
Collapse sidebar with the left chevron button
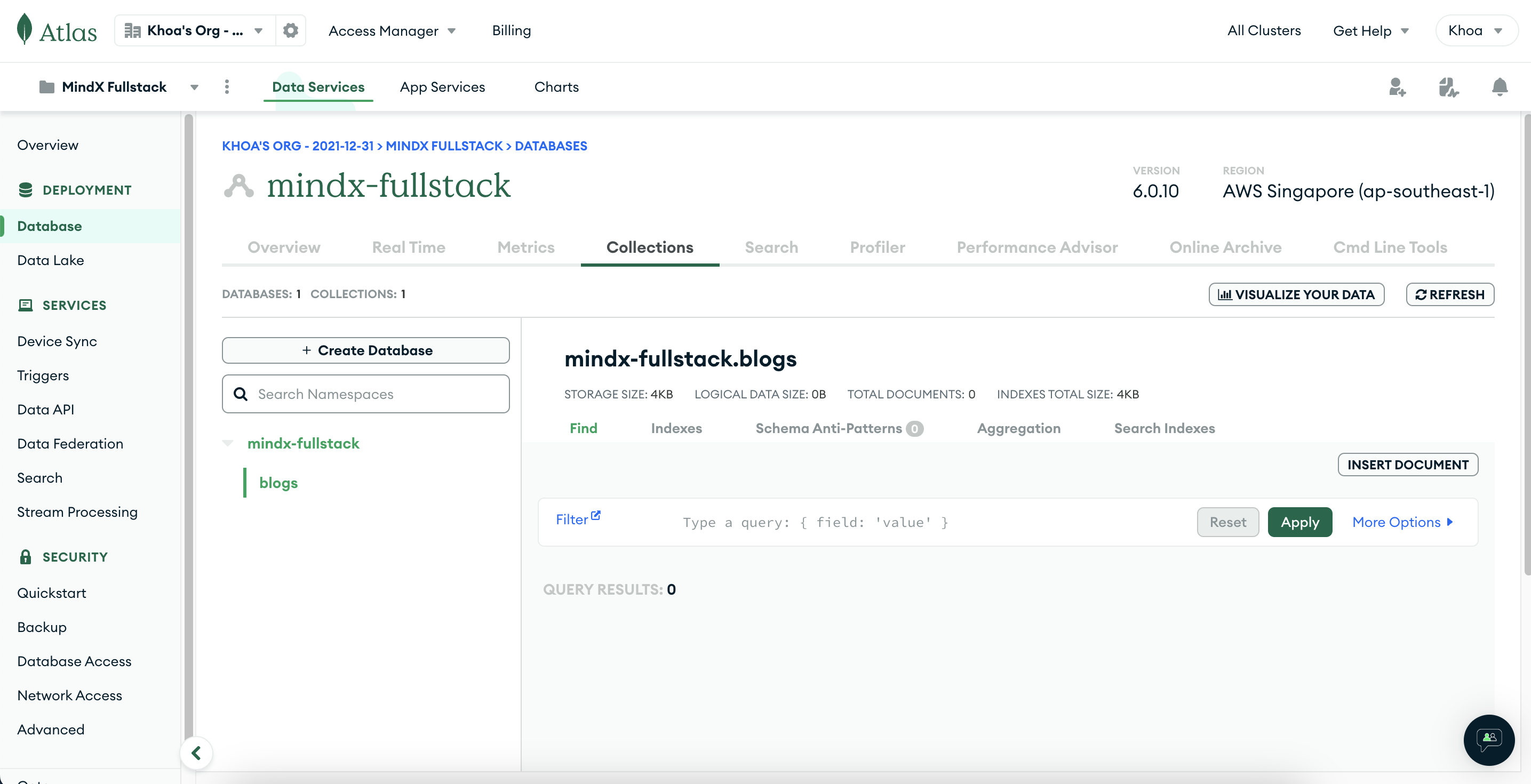coord(196,753)
